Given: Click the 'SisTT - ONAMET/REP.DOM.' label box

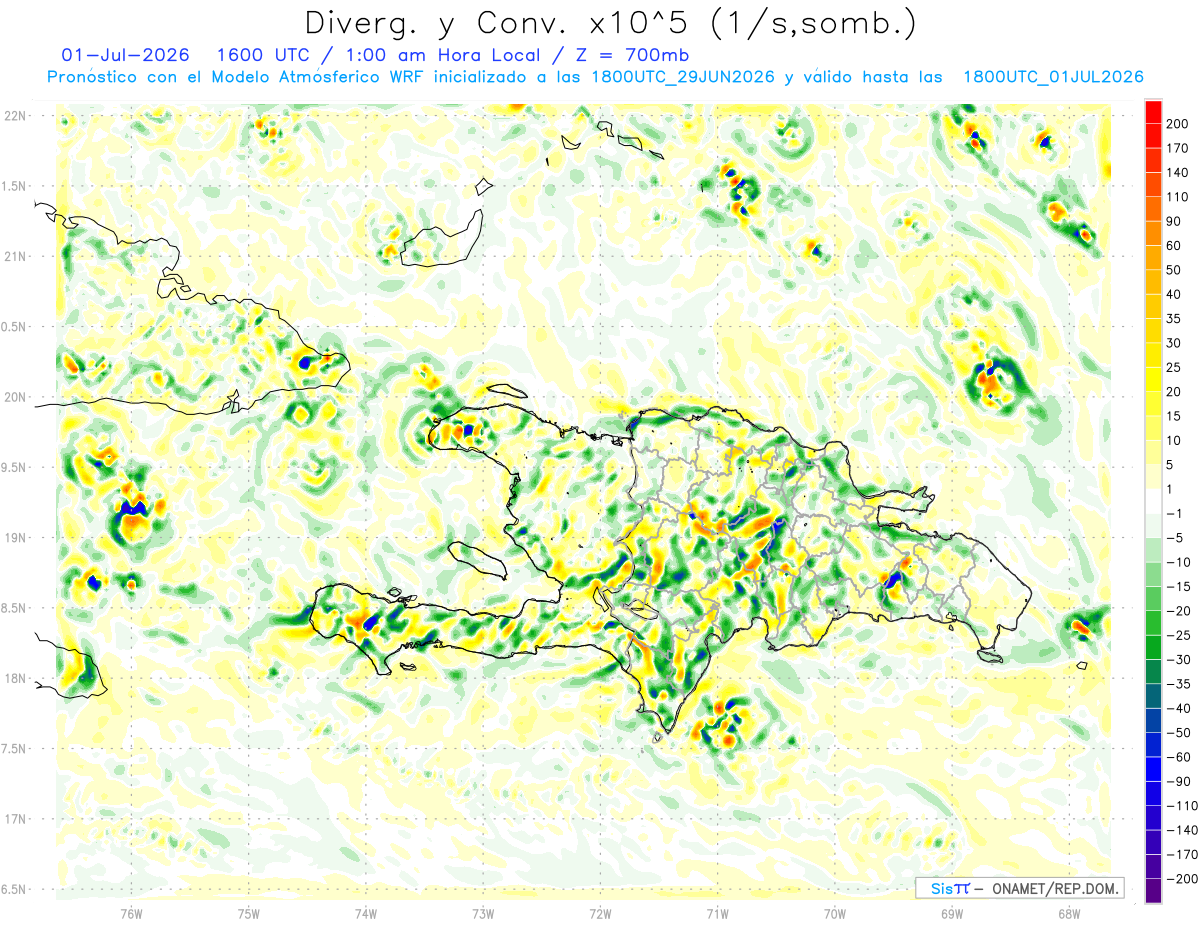Looking at the screenshot, I should (1019, 888).
